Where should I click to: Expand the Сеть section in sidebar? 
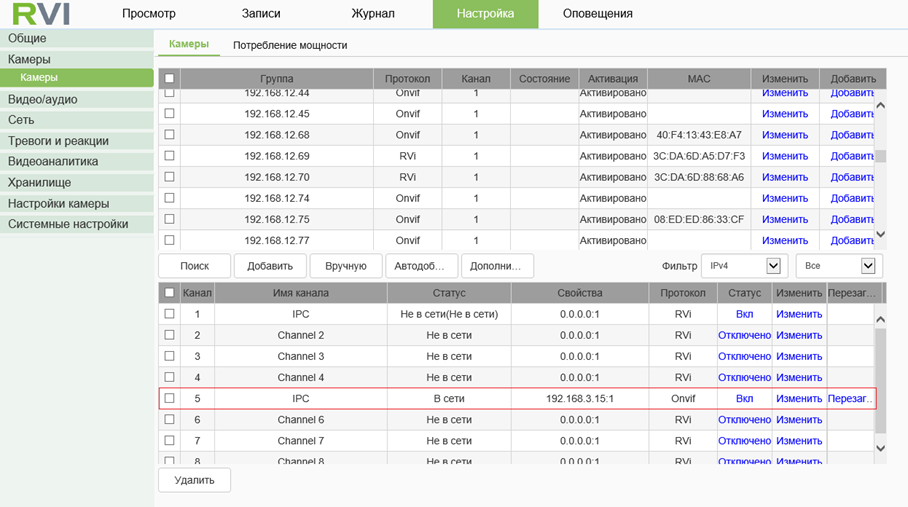click(22, 120)
